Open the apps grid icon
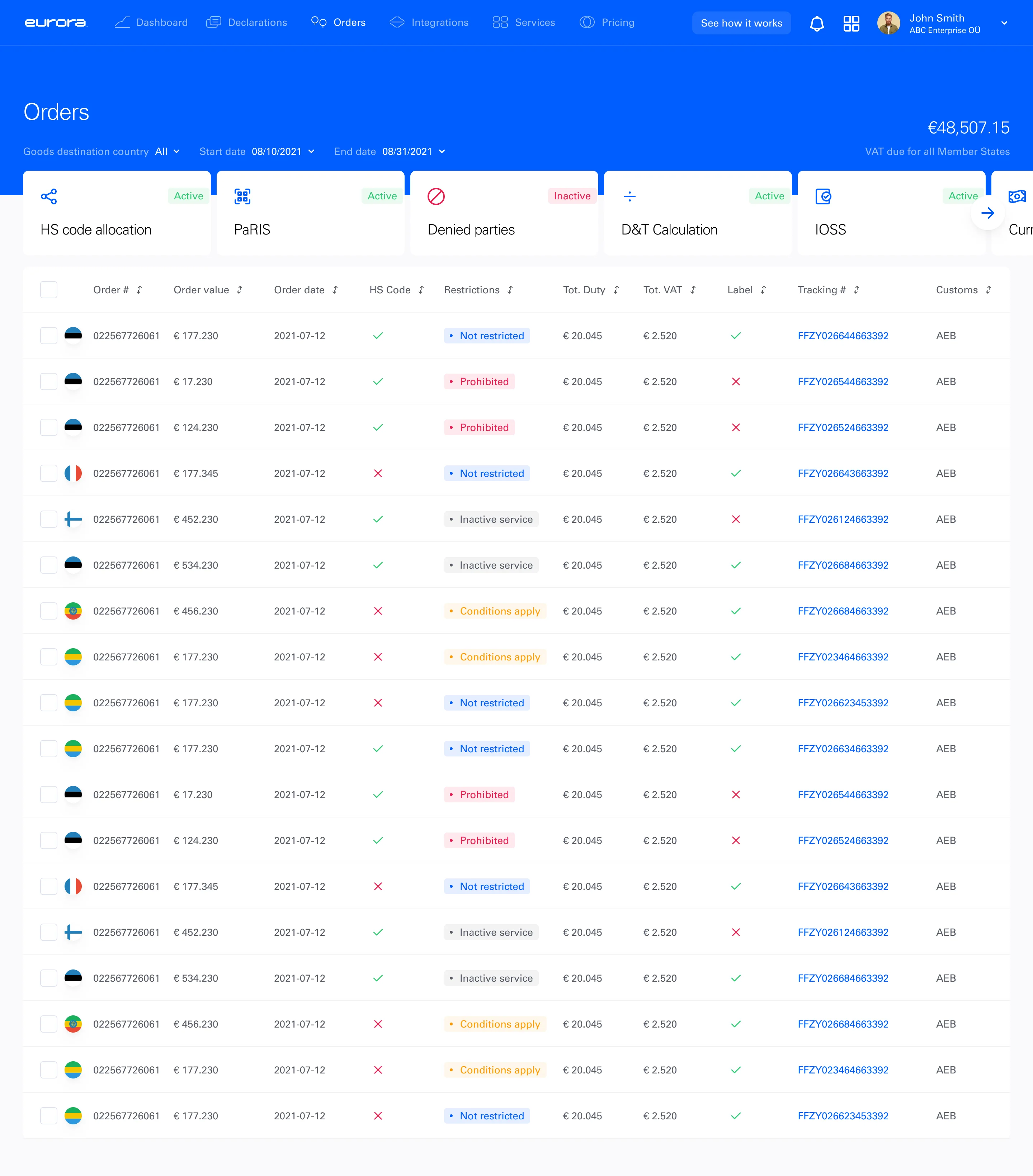The image size is (1033, 1176). click(x=851, y=24)
